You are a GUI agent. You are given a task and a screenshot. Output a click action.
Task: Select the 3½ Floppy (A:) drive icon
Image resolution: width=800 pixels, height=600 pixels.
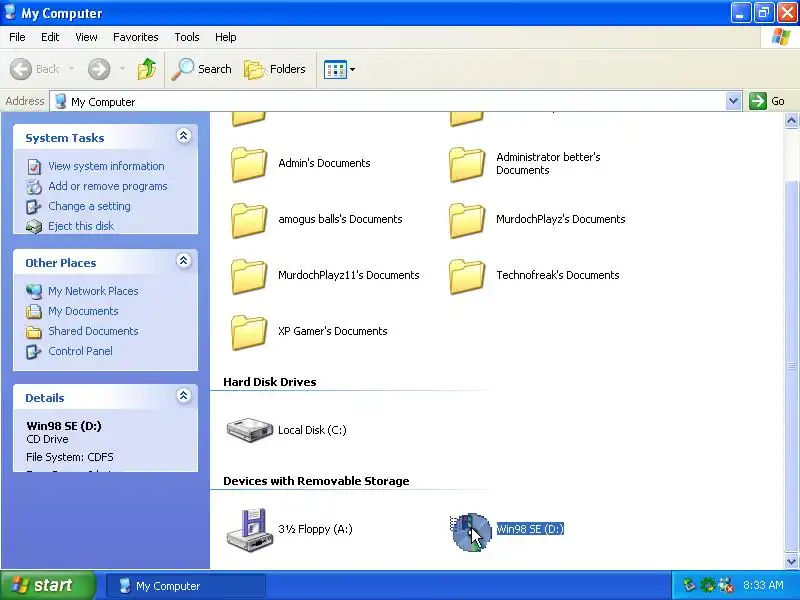point(249,530)
